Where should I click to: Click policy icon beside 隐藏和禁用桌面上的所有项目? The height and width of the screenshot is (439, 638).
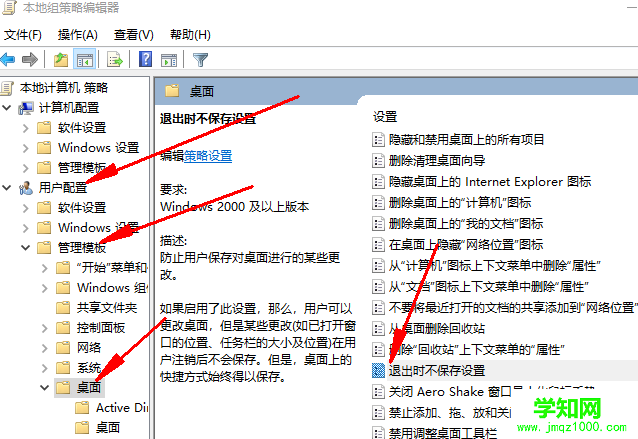378,140
